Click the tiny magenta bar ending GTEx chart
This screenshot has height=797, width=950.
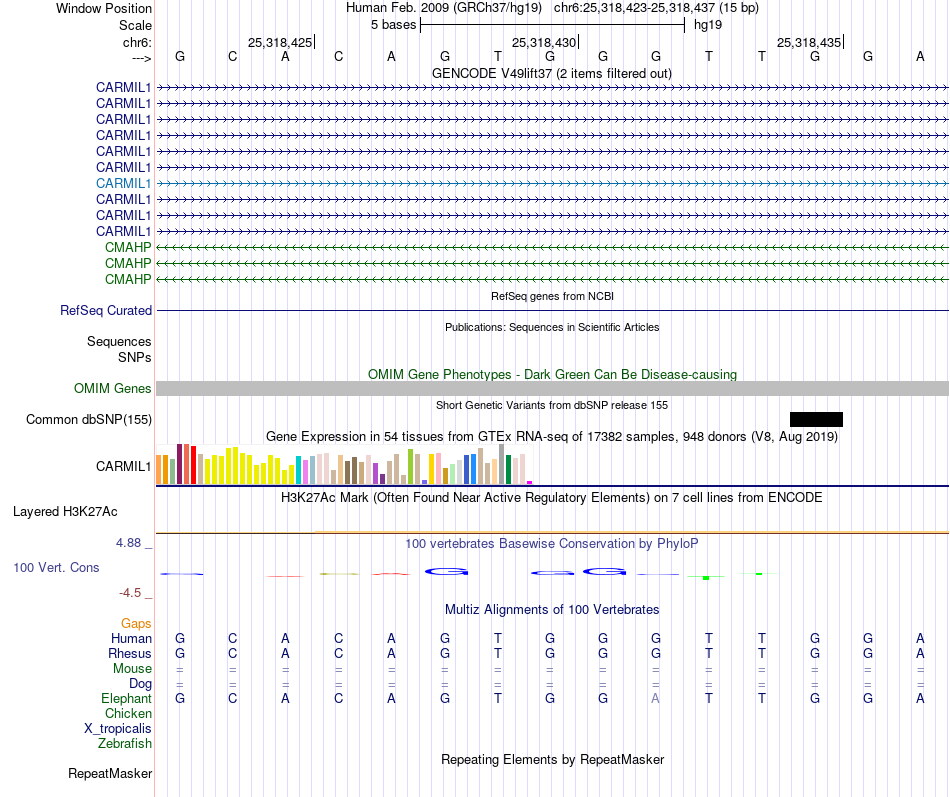[x=530, y=482]
